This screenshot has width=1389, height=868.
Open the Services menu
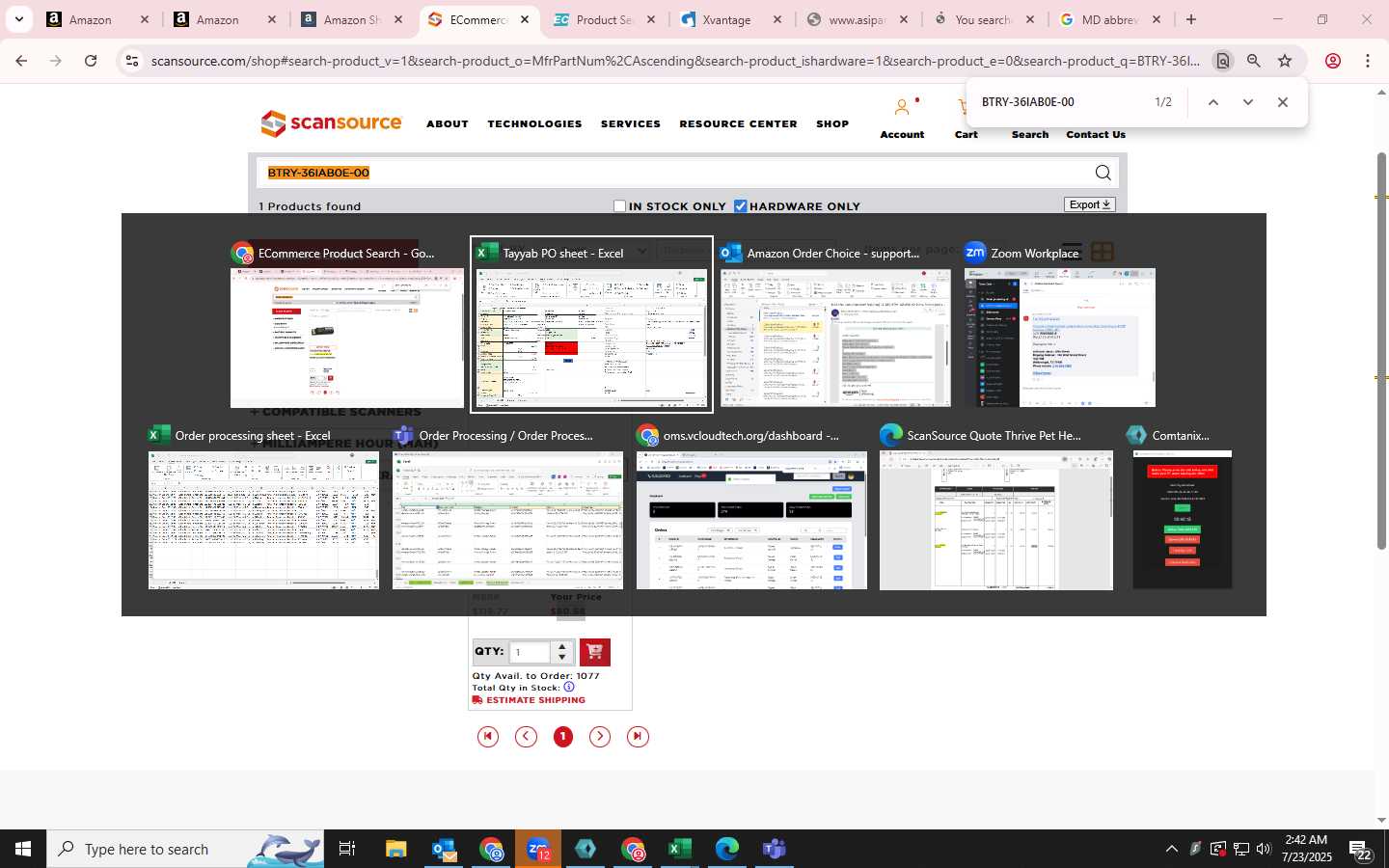coord(631,123)
